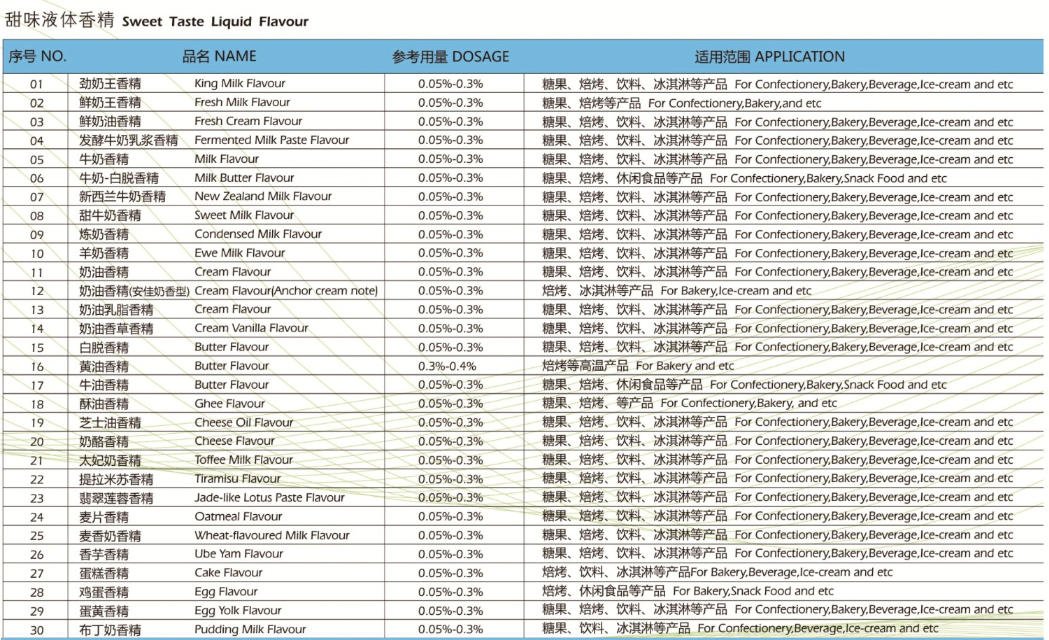
Task: Click the NO. column header
Action: pos(38,57)
